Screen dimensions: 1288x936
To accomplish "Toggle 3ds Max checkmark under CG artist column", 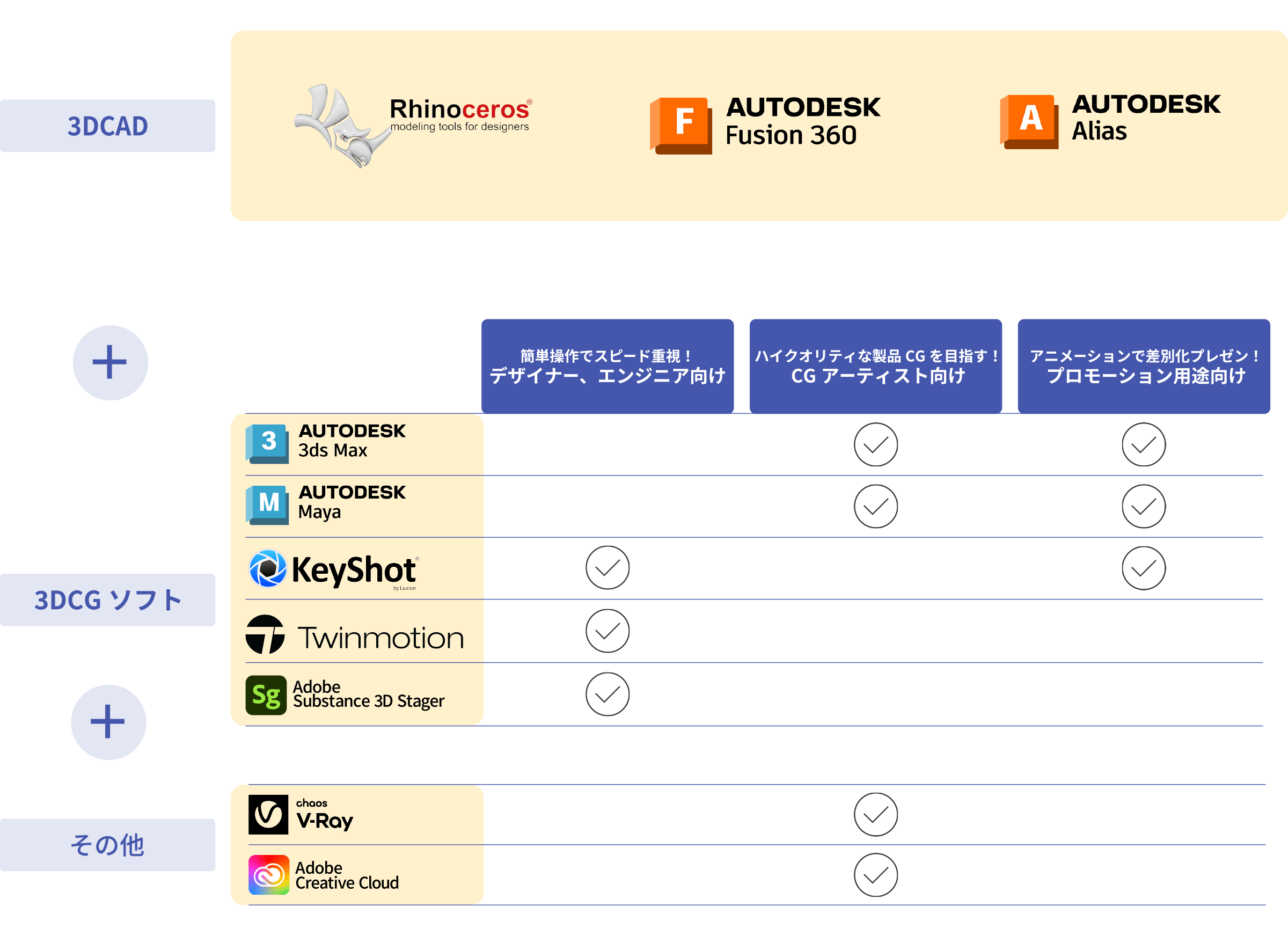I will tap(876, 445).
